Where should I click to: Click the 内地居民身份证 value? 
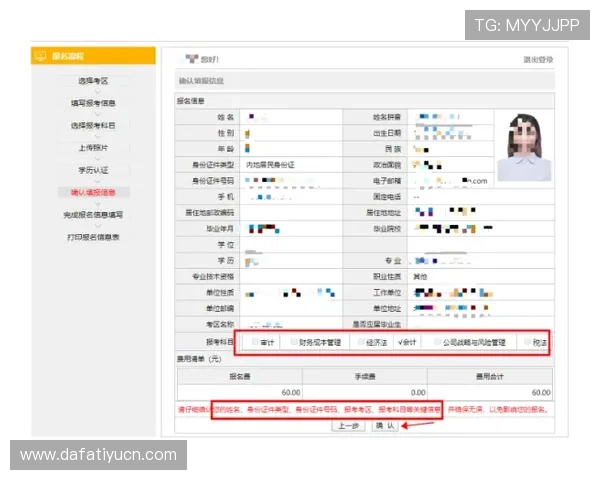click(x=270, y=165)
